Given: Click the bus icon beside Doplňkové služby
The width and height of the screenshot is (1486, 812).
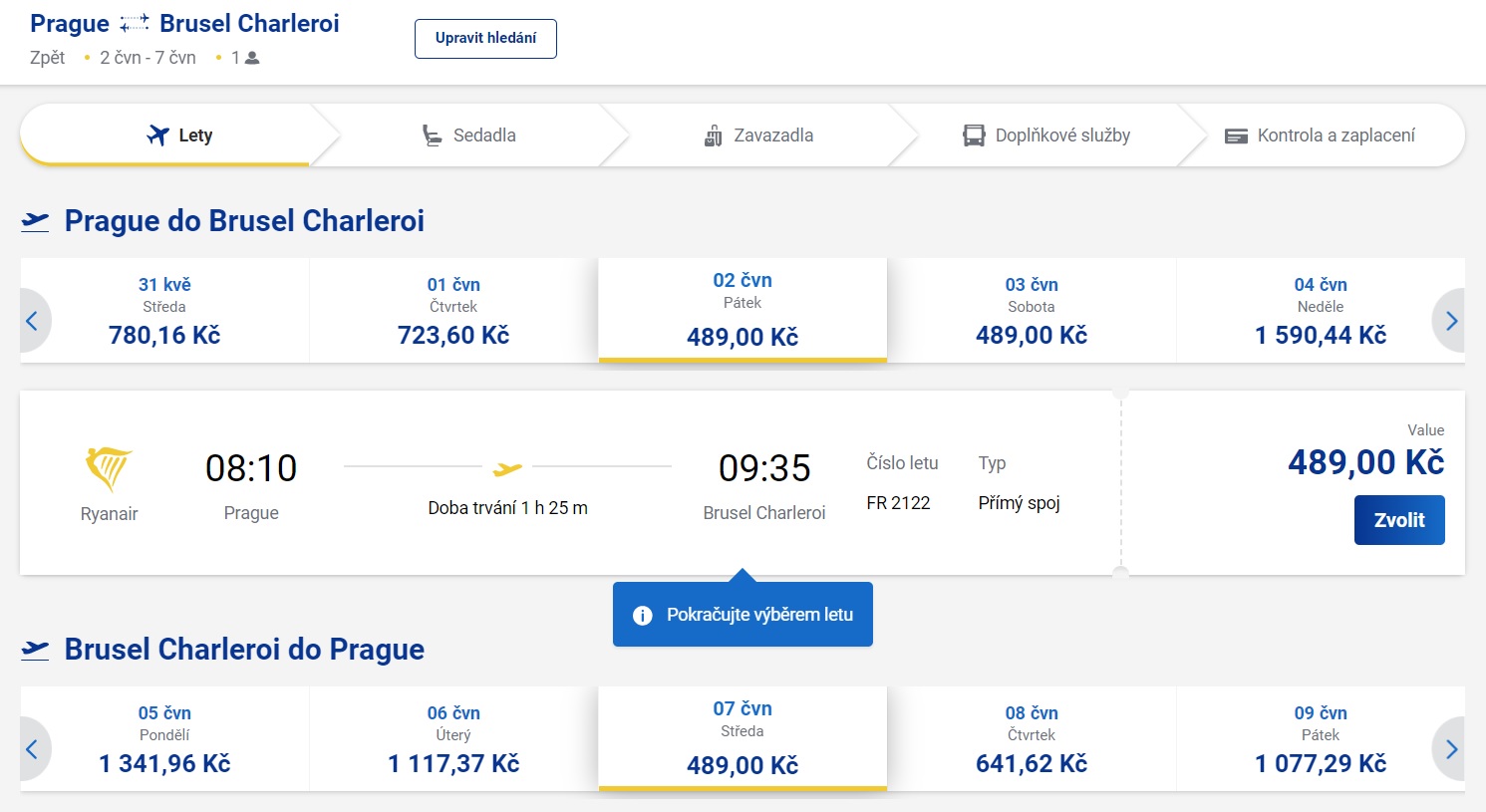Looking at the screenshot, I should pyautogui.click(x=974, y=135).
